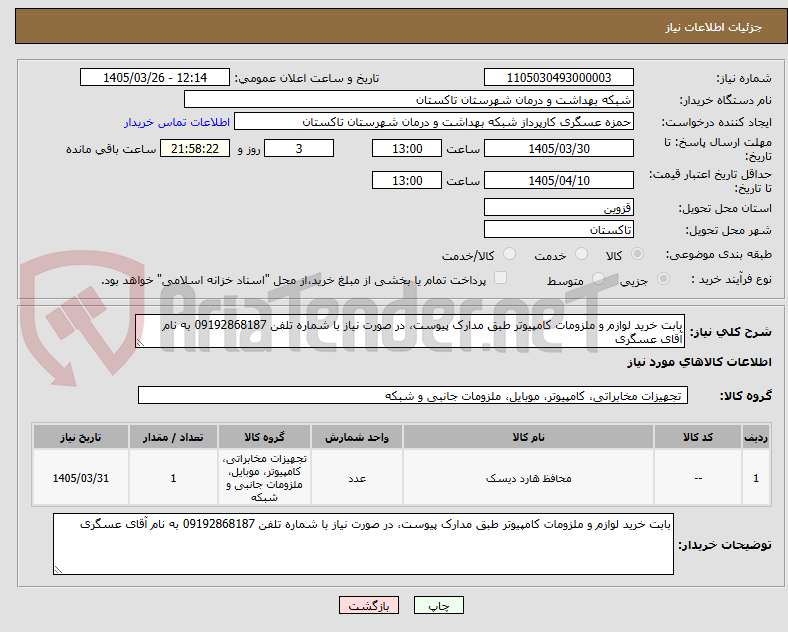Click the buyer organization name field

coord(409,99)
